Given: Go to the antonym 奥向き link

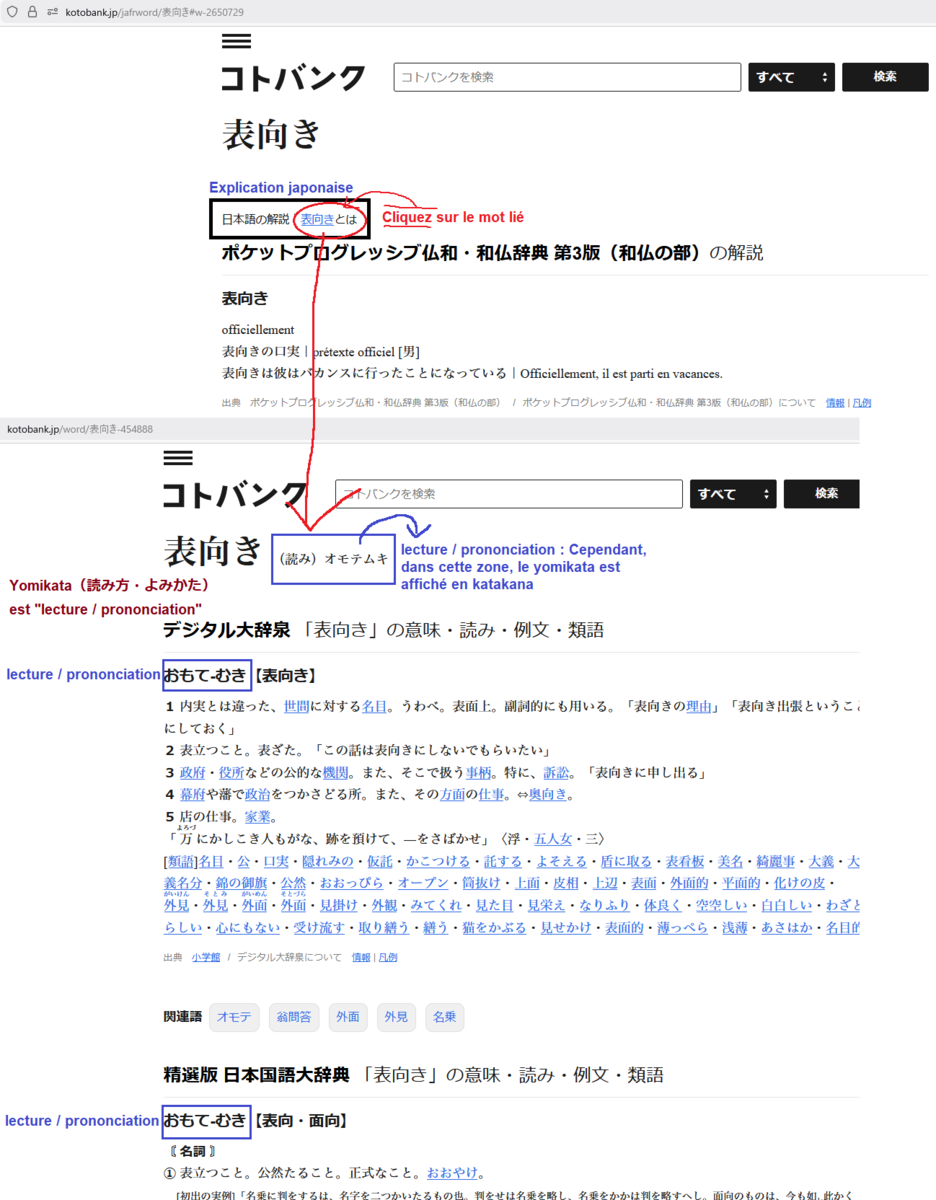Looking at the screenshot, I should click(x=548, y=794).
